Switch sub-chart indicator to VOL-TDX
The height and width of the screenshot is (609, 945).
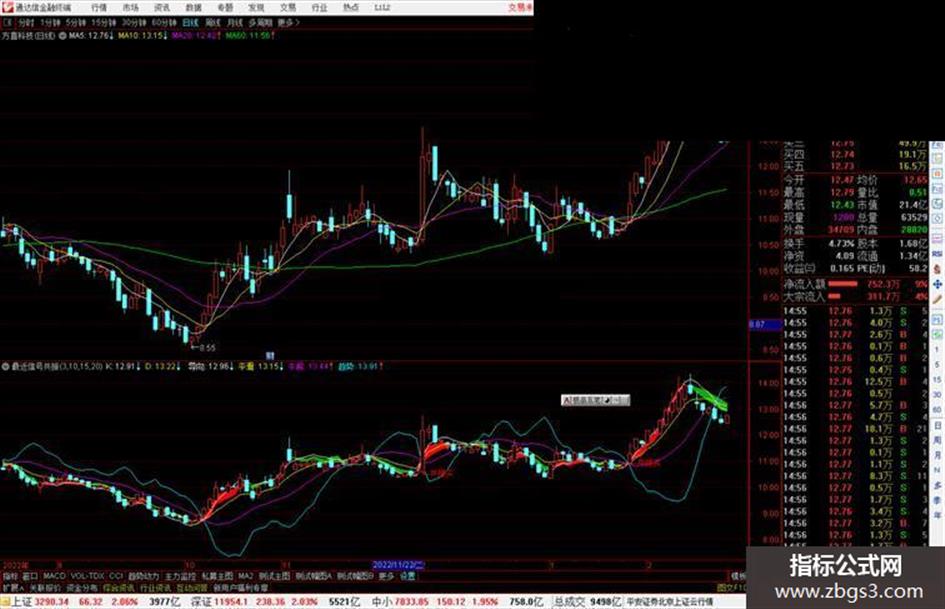(88, 576)
